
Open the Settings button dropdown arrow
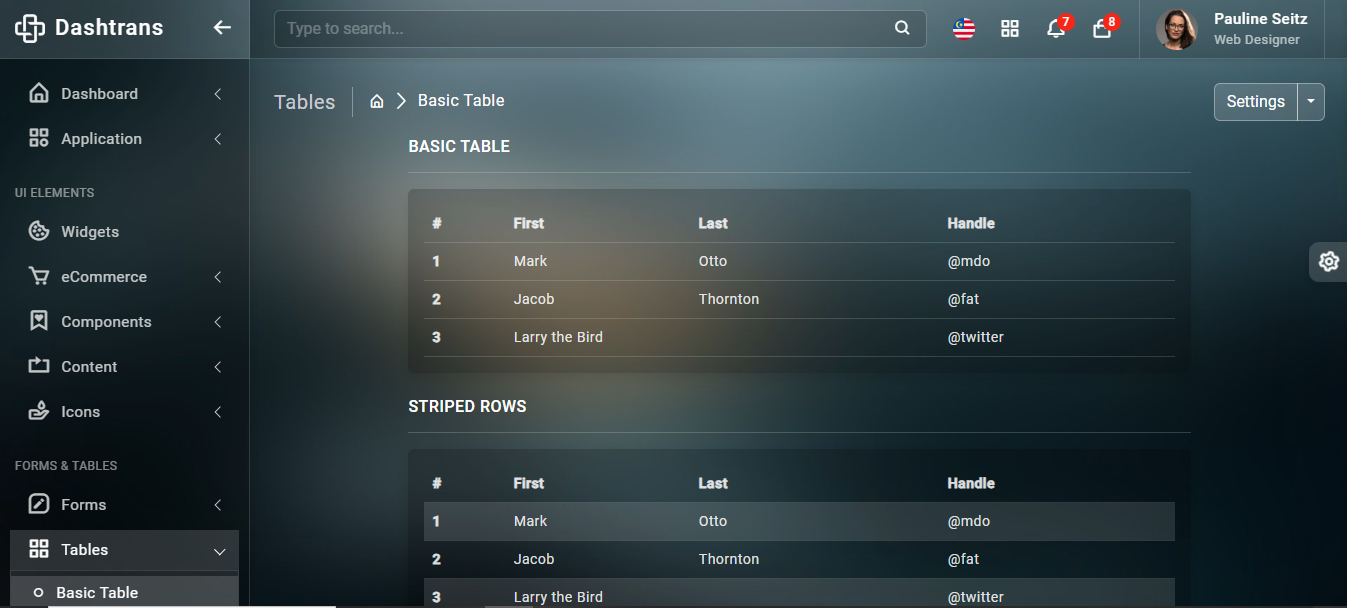tap(1310, 101)
